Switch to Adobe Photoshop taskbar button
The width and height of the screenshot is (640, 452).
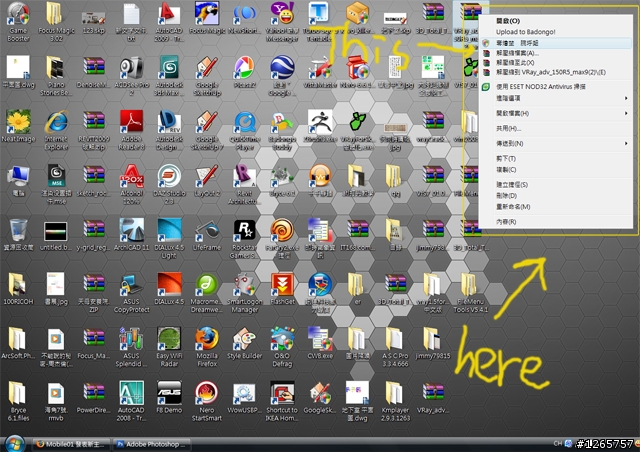151,444
